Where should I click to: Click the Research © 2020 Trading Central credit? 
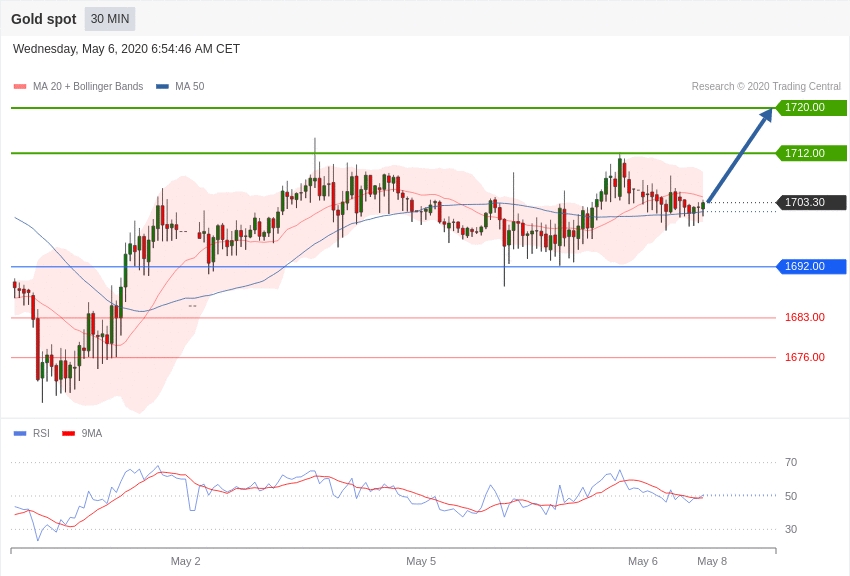766,86
